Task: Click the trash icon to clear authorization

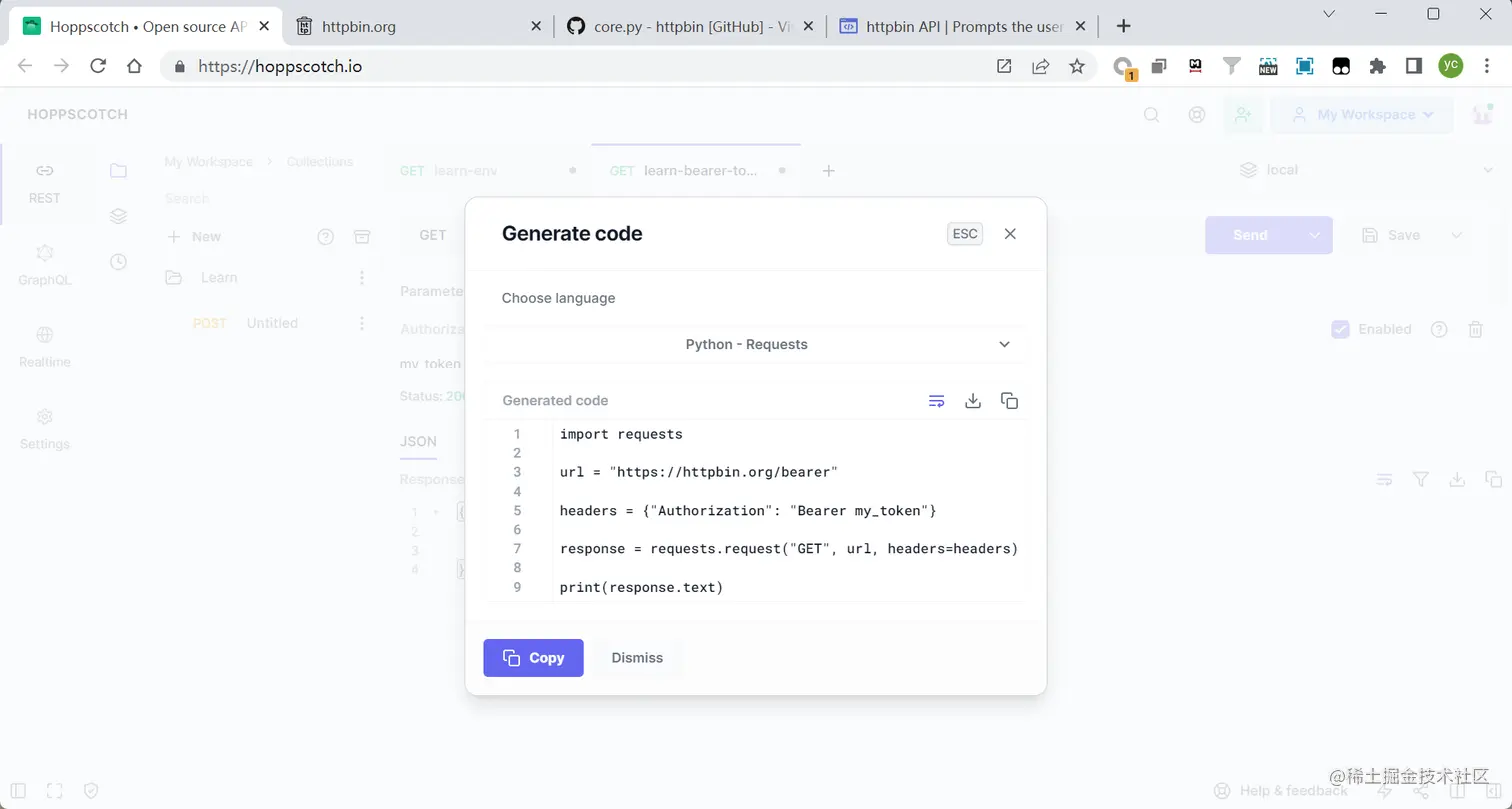Action: point(1475,329)
